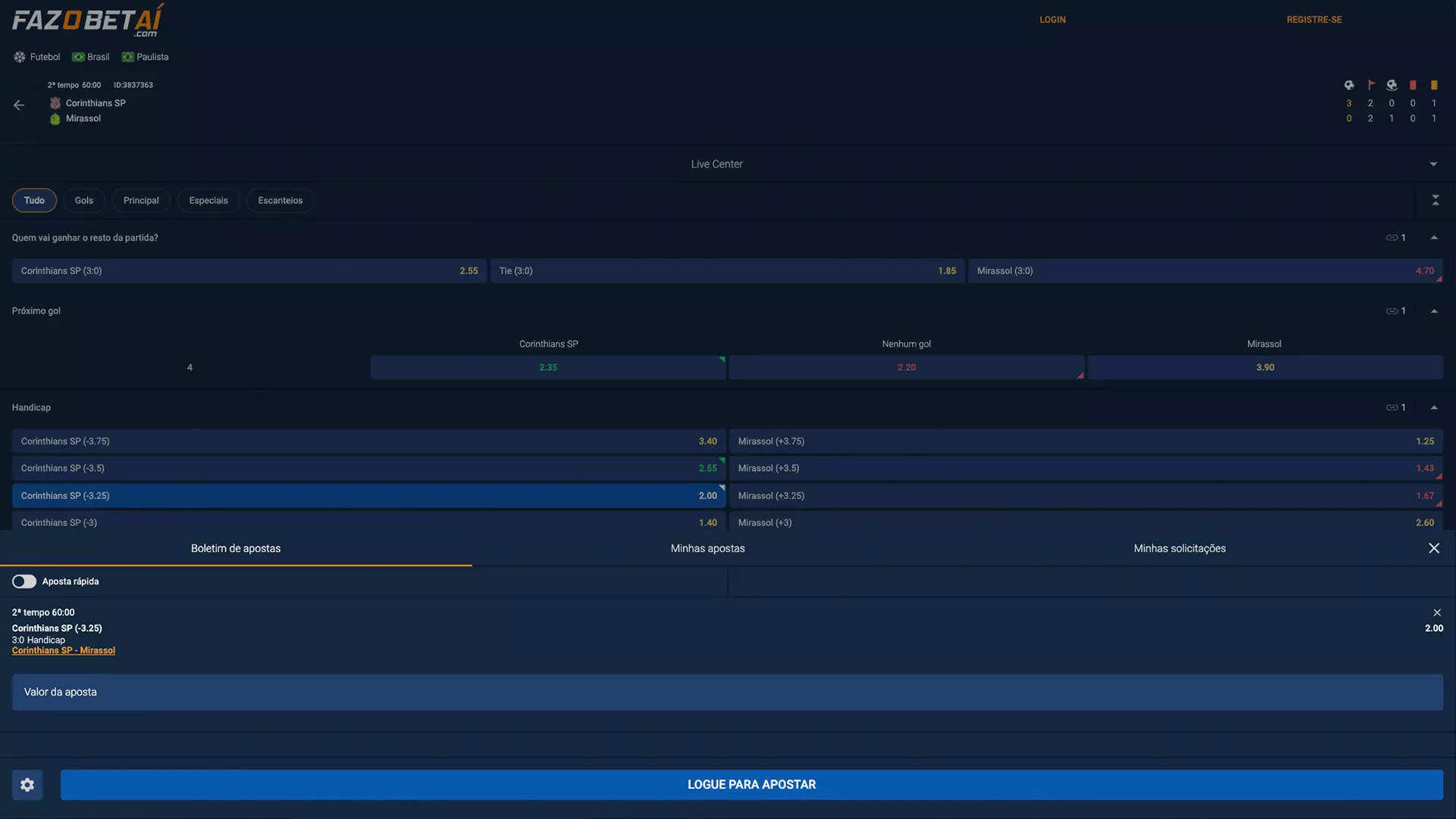Collapse Quem vai ganhar o resto market
The width and height of the screenshot is (1456, 819).
coord(1434,238)
